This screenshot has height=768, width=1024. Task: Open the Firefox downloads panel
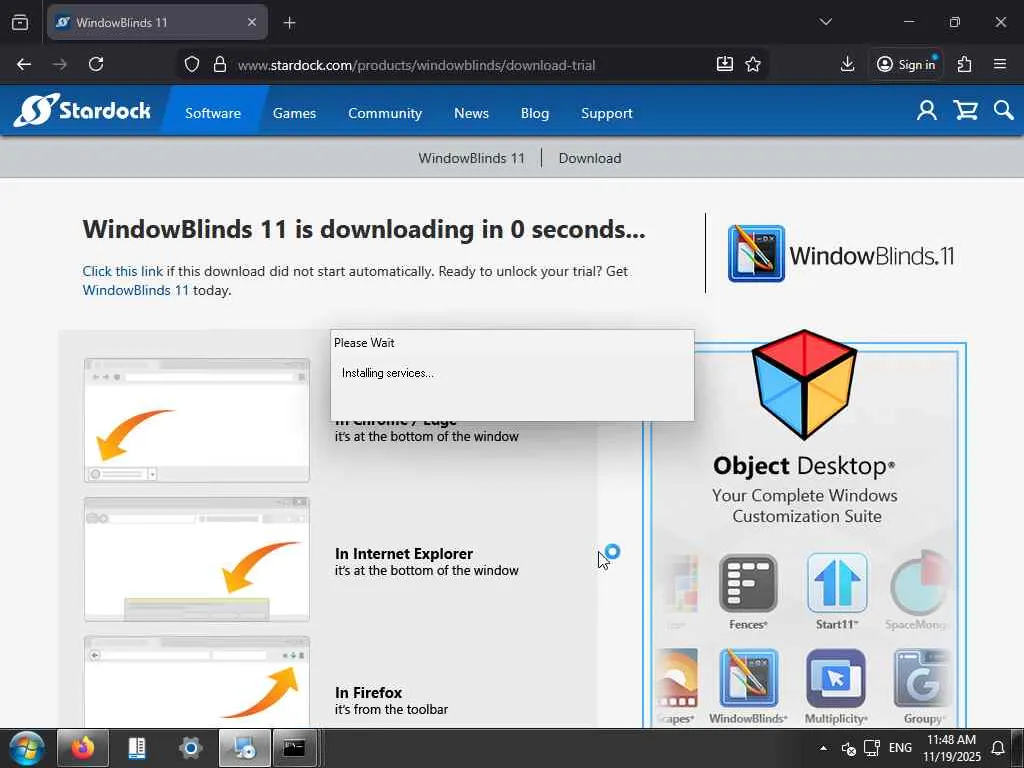(x=847, y=64)
